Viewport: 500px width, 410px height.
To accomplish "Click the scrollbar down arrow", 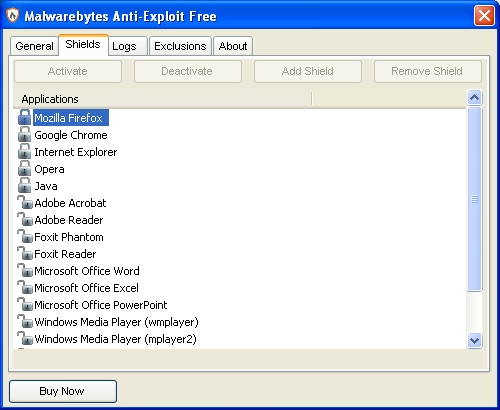I will (474, 341).
